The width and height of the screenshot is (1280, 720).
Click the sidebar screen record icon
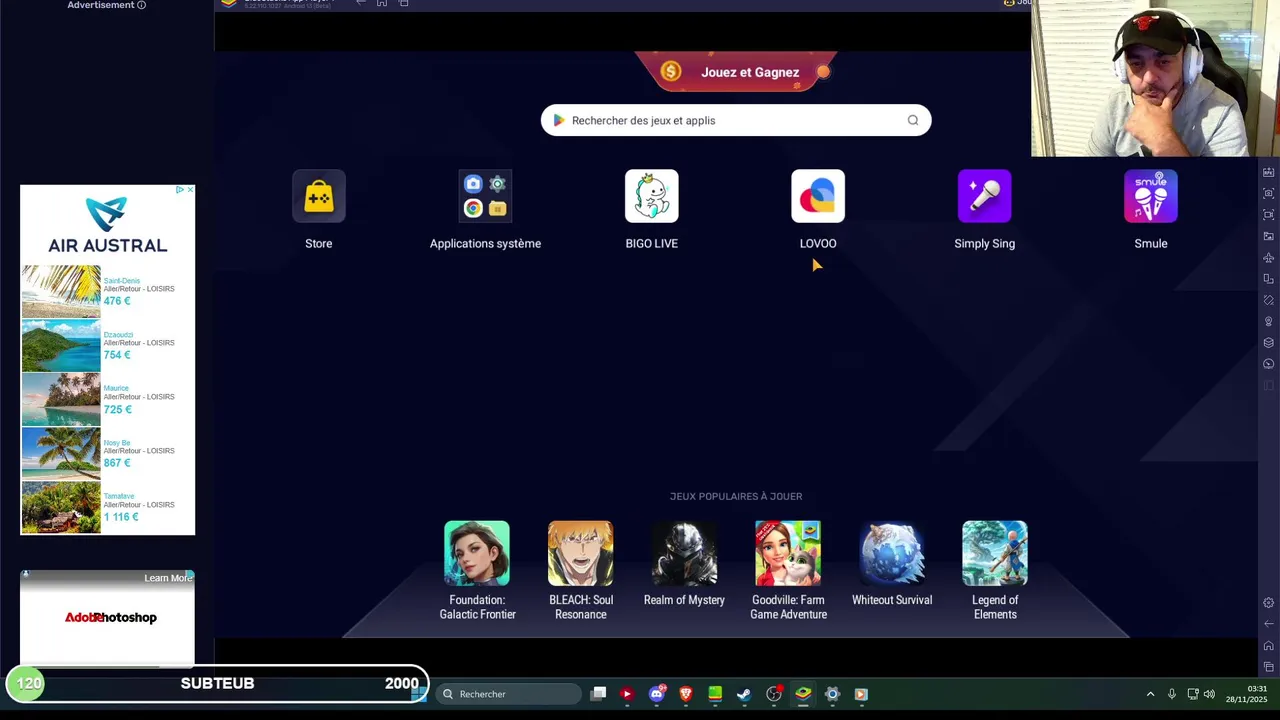pos(1269,214)
